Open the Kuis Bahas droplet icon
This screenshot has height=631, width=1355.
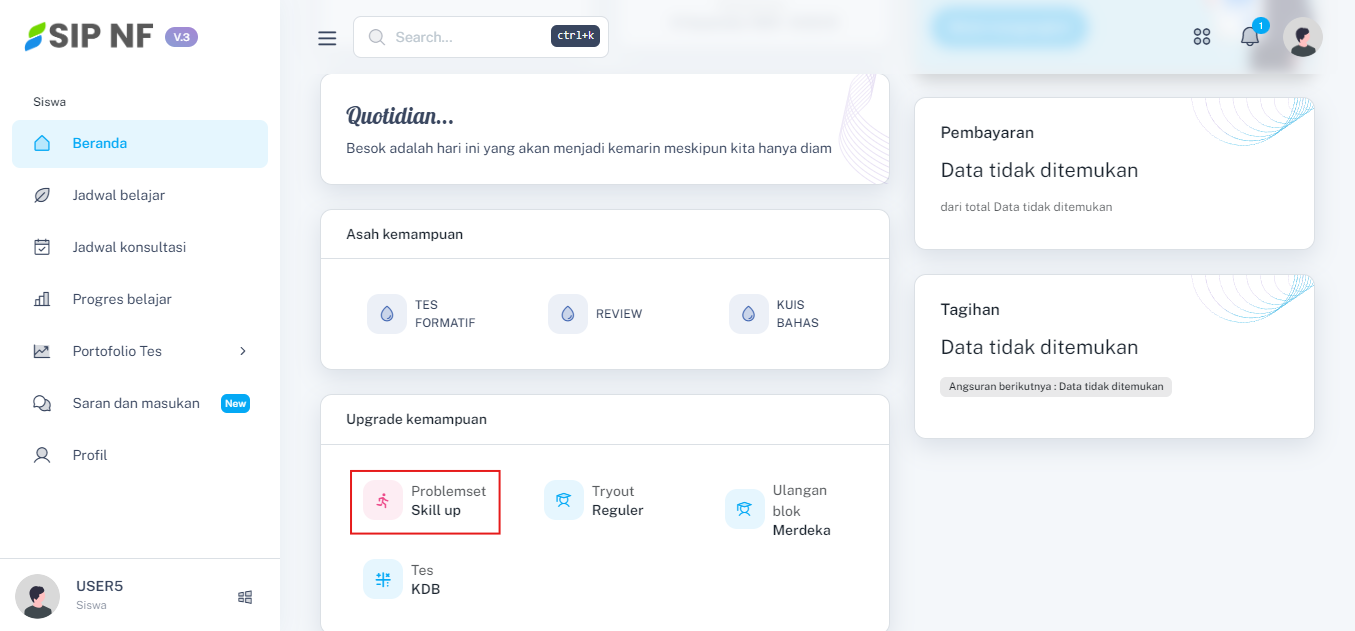click(x=749, y=314)
